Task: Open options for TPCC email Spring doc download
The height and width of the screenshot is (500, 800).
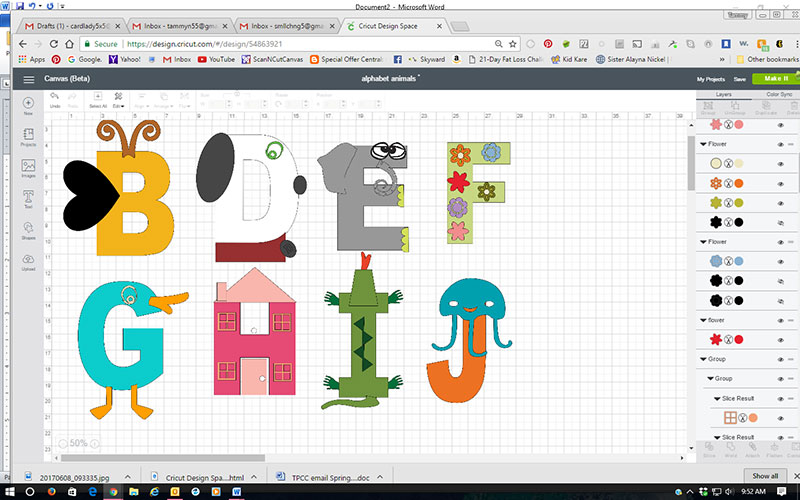Action: point(380,477)
